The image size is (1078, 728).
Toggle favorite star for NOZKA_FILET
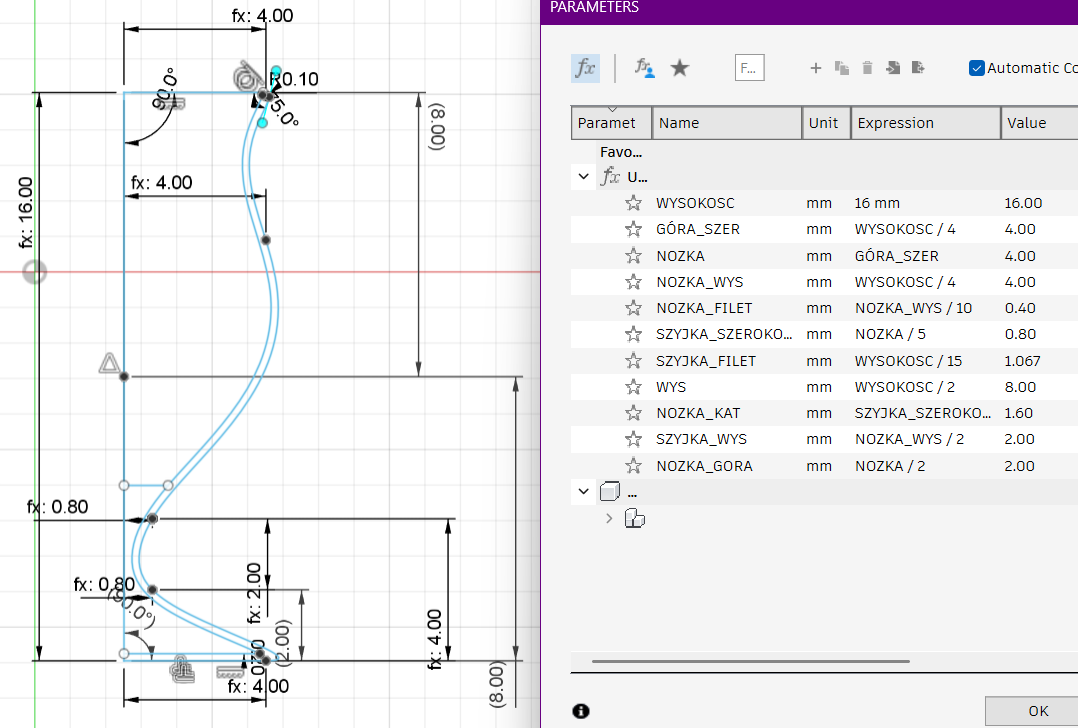633,308
